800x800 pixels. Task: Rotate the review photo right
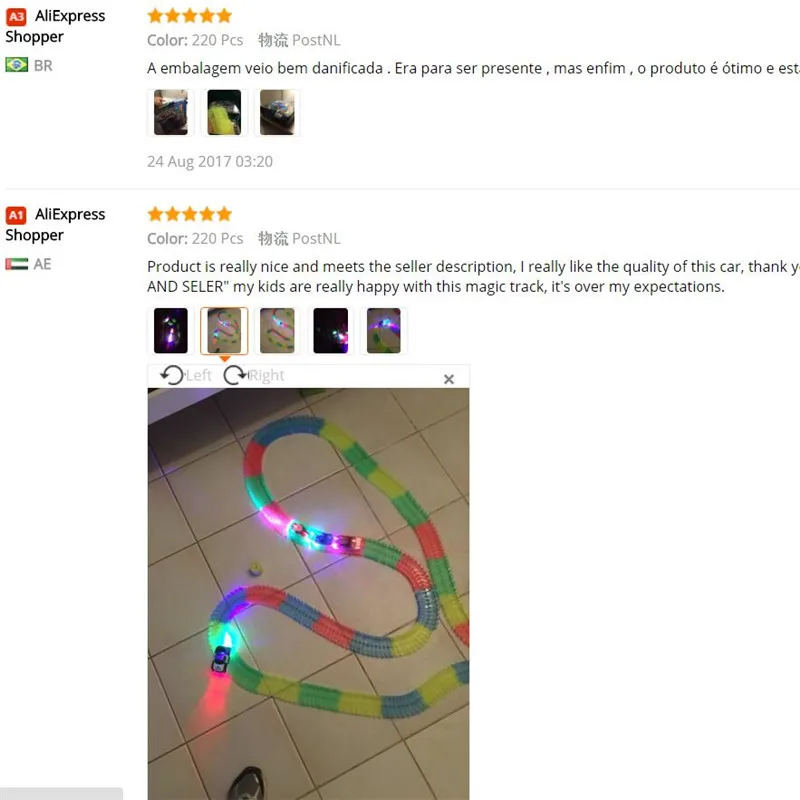(x=254, y=376)
